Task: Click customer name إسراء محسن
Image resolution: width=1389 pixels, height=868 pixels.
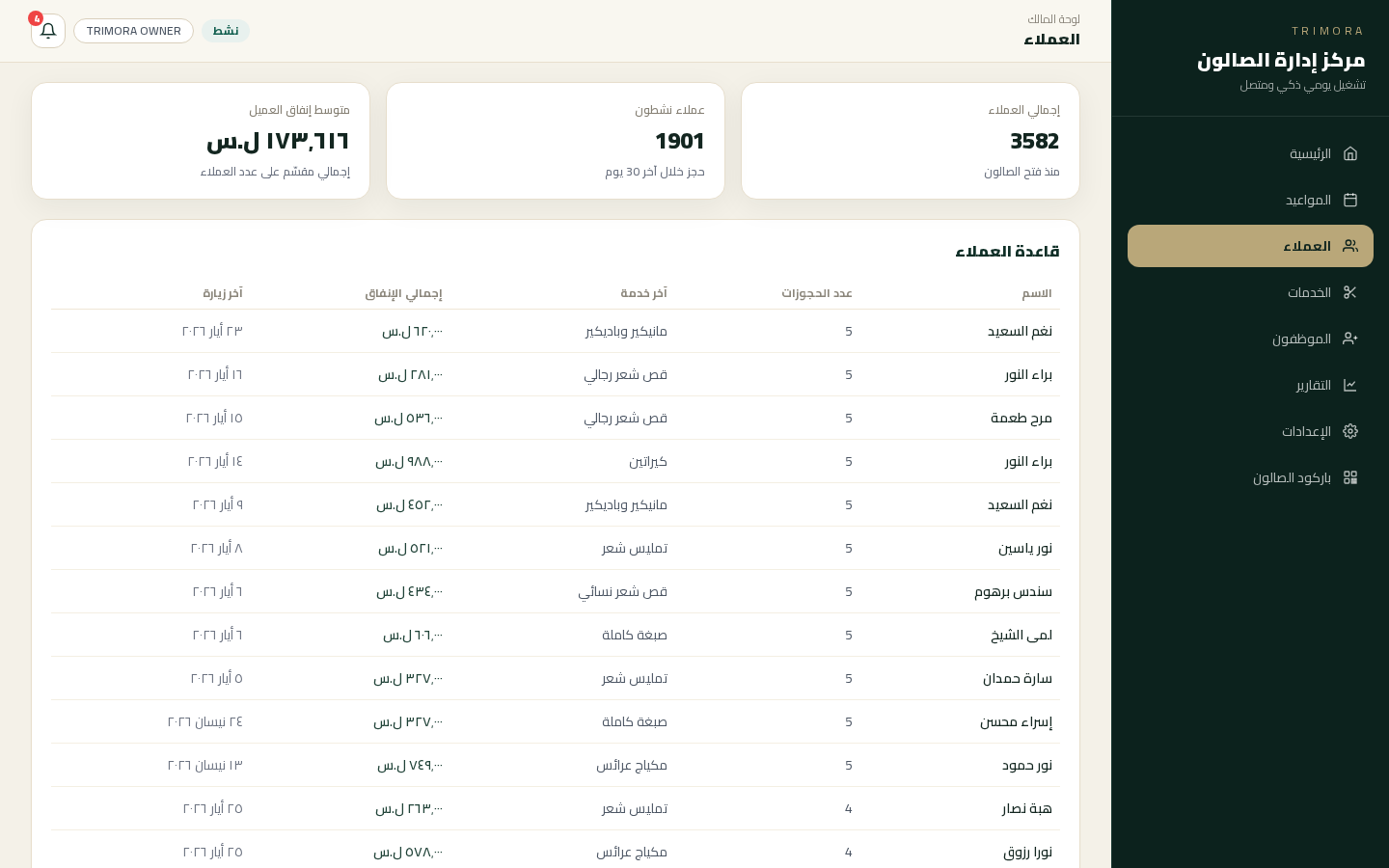Action: click(x=1016, y=721)
